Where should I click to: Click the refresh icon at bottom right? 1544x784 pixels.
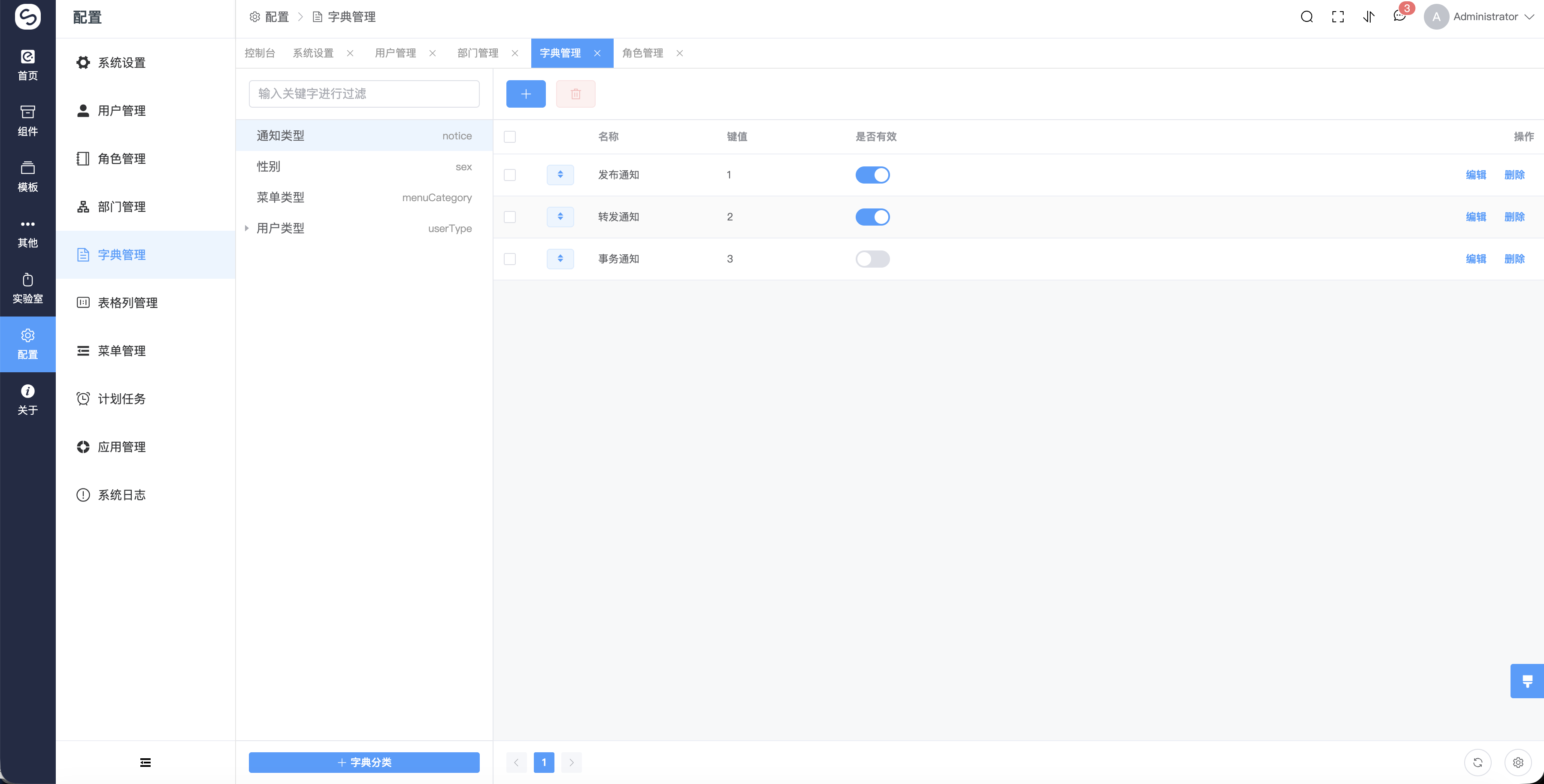point(1478,763)
